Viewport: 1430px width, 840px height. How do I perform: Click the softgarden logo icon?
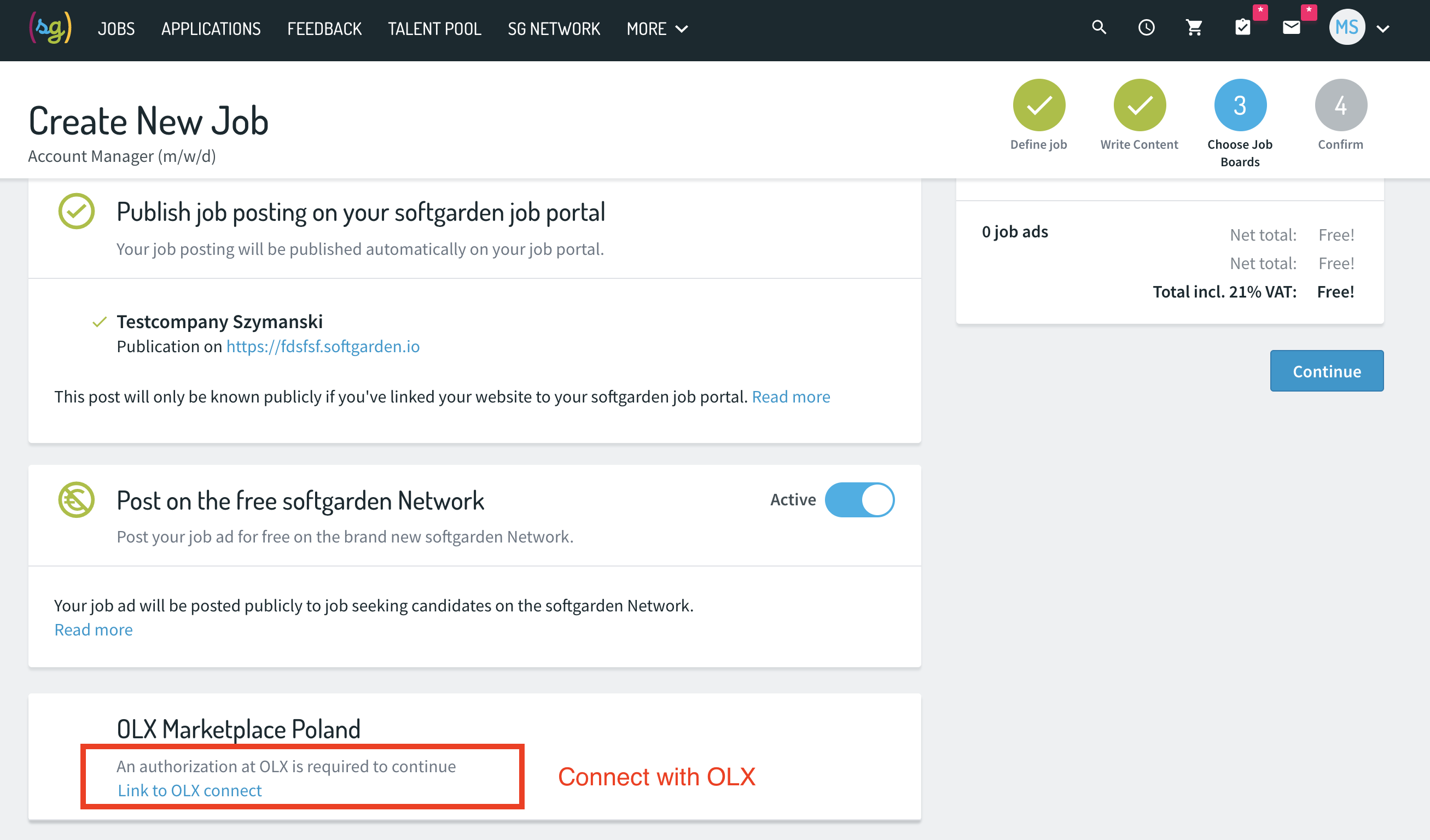(x=50, y=28)
